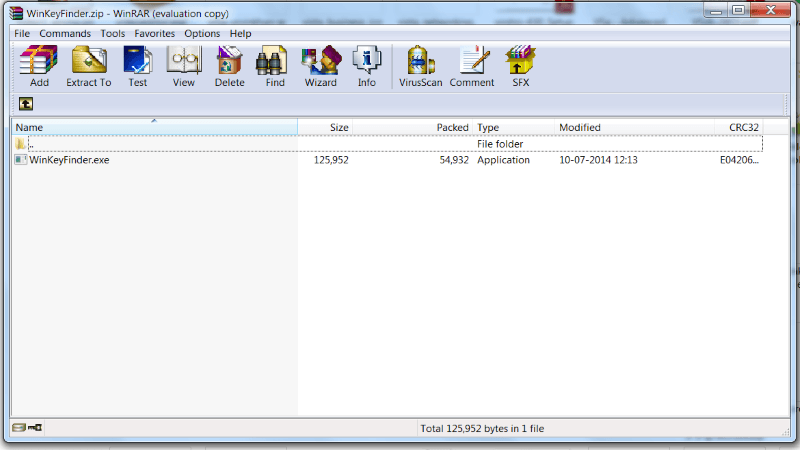Screen dimensions: 800x450
Task: Show archive Info
Action: (366, 66)
